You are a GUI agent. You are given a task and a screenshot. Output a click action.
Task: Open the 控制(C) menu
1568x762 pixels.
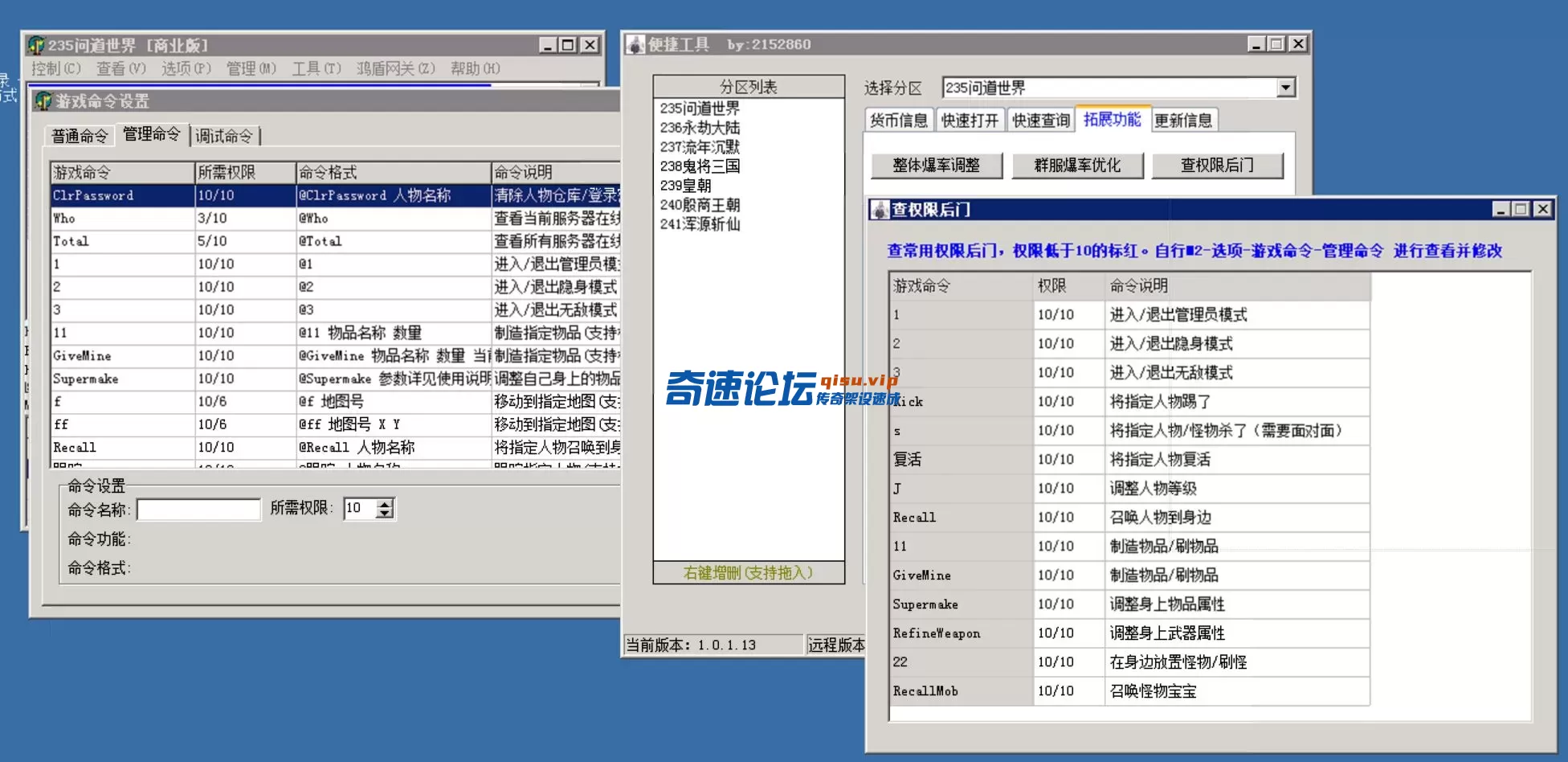click(x=56, y=68)
